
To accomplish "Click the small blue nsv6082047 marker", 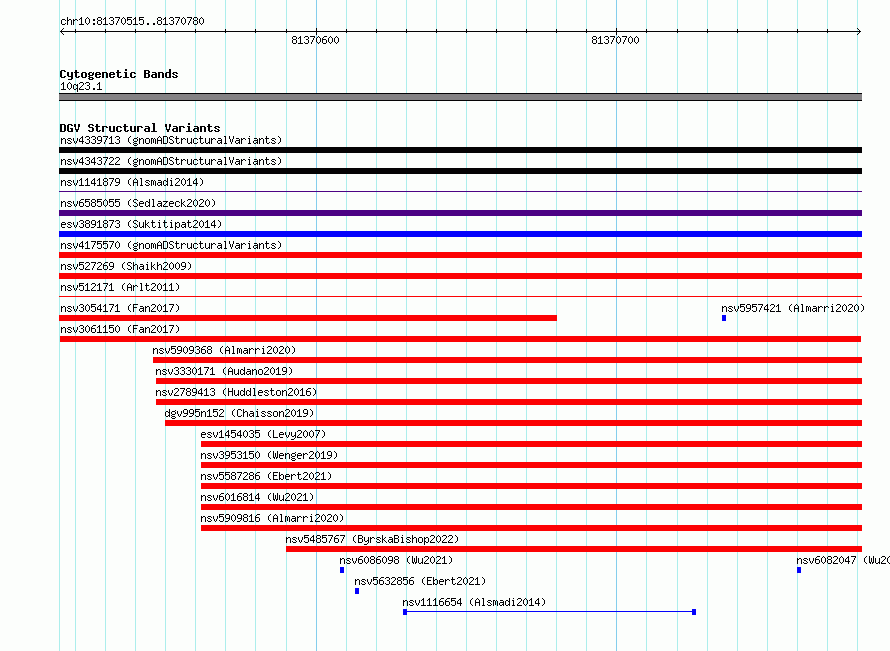I will click(x=799, y=570).
